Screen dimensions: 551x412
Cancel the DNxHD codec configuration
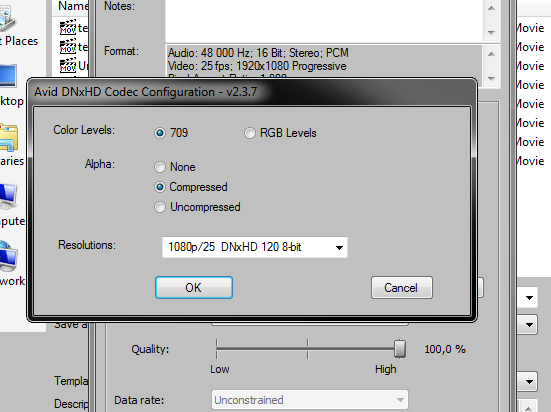(x=402, y=288)
